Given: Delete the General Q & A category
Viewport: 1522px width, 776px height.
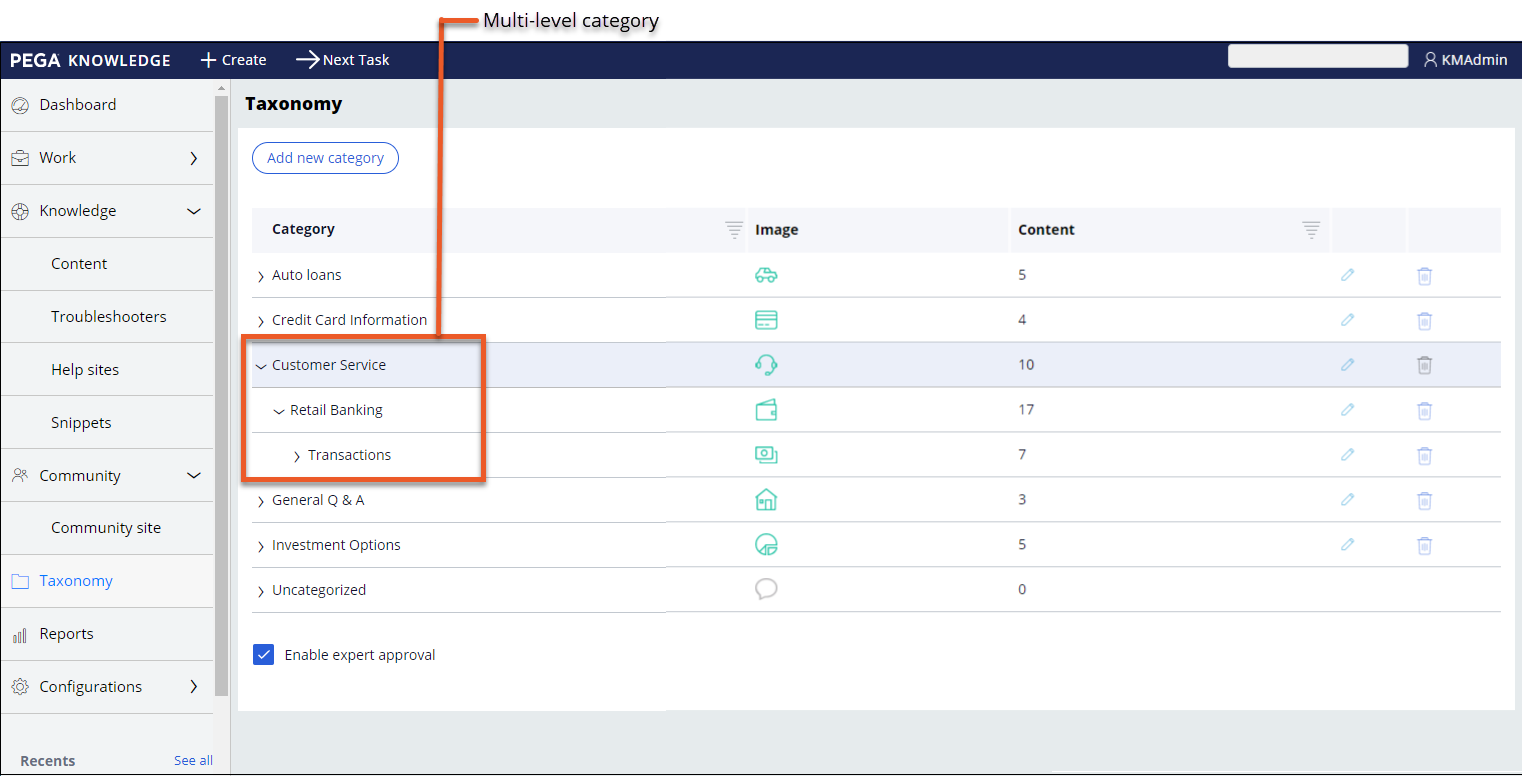Looking at the screenshot, I should [1424, 501].
